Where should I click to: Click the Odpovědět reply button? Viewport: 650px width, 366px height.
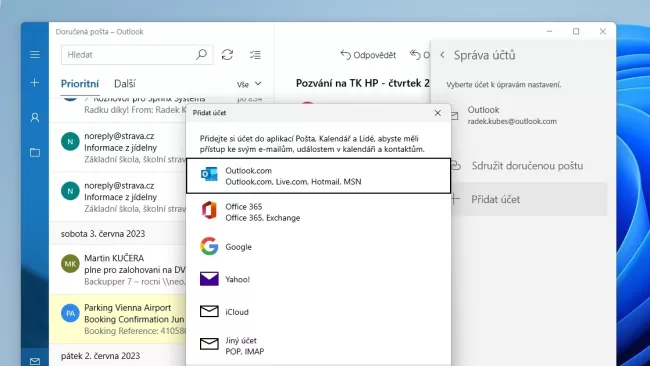[368, 55]
